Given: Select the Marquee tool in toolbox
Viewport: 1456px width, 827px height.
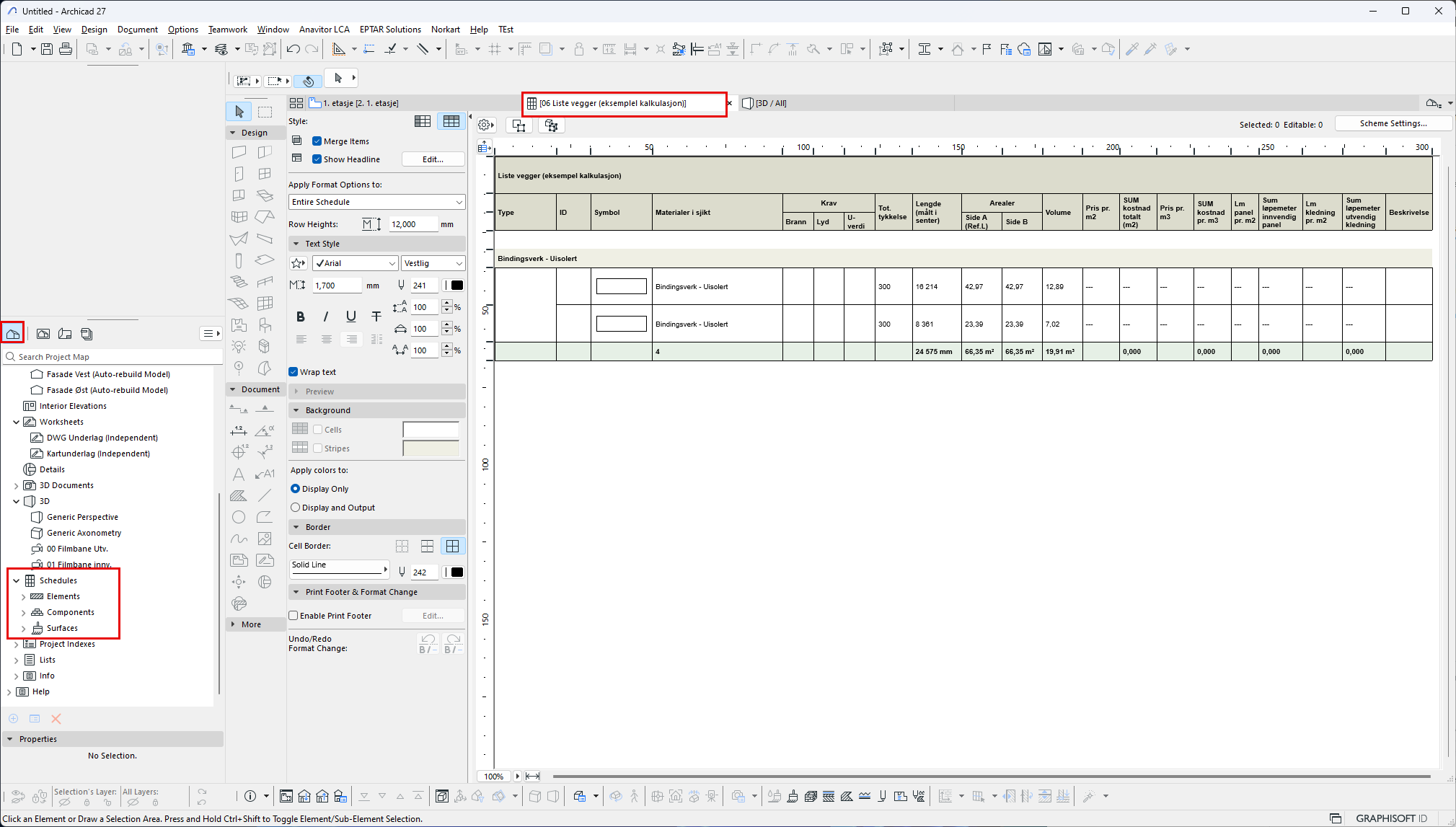Looking at the screenshot, I should point(265,112).
